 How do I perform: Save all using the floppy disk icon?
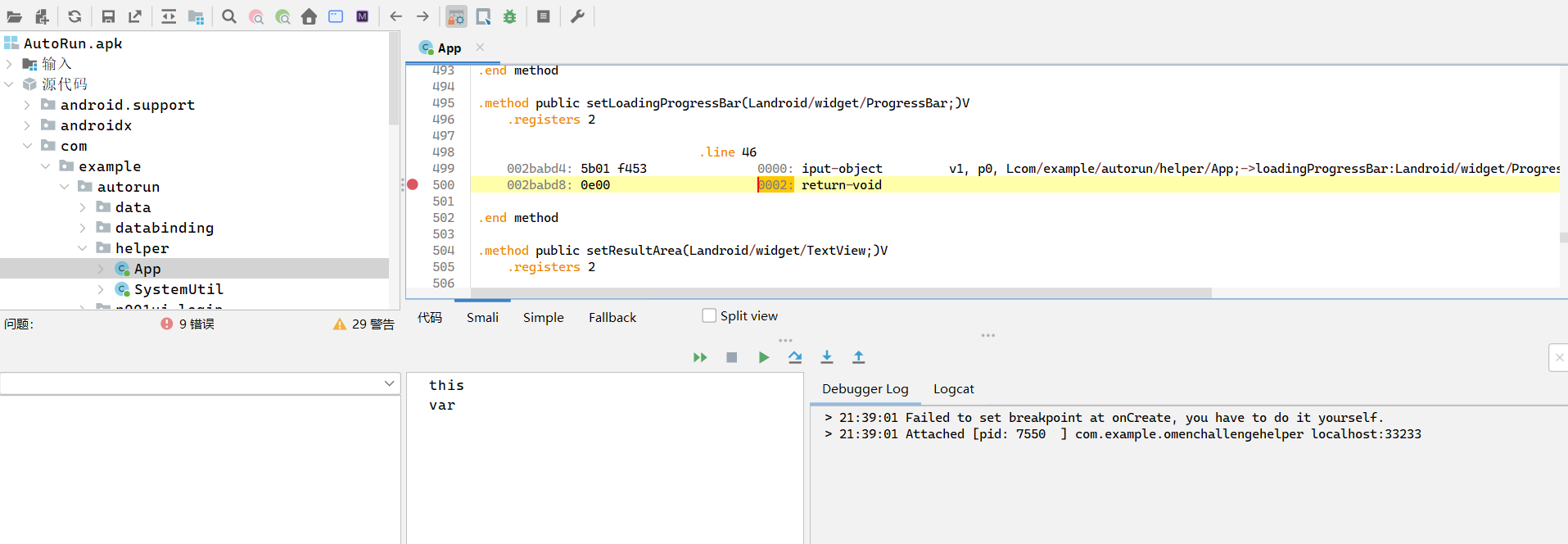(108, 16)
